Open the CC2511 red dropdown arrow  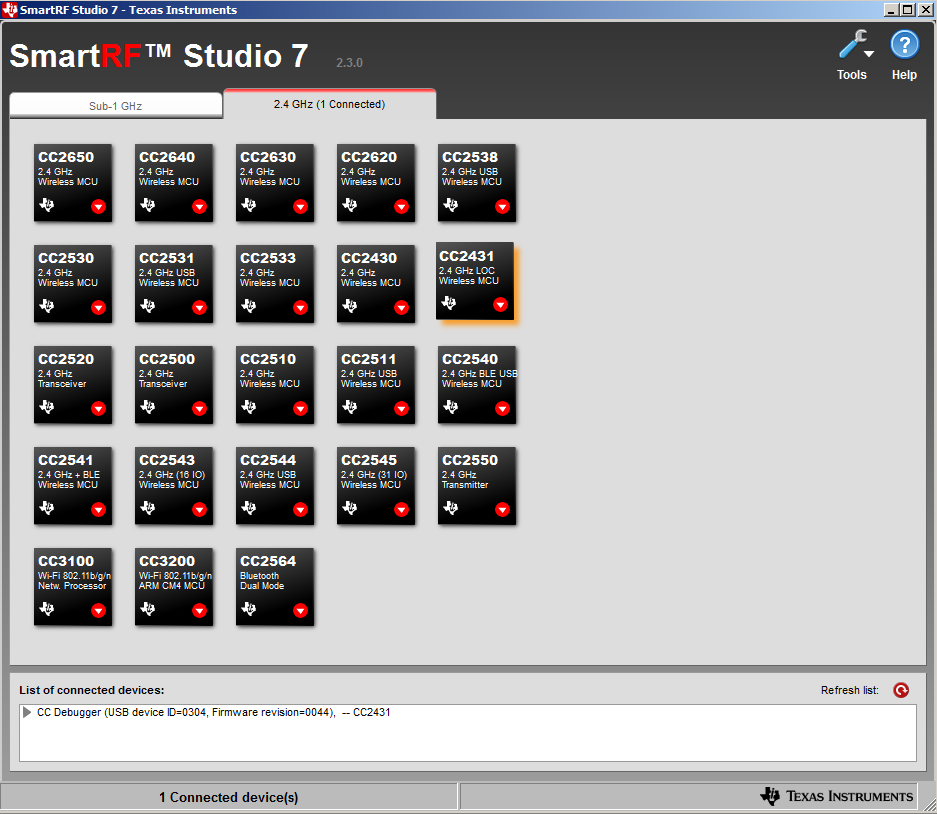[x=402, y=409]
